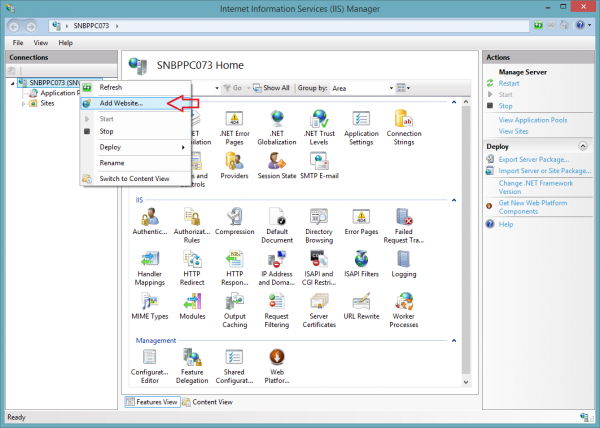Expand the Sites tree node
The width and height of the screenshot is (600, 428).
point(23,104)
